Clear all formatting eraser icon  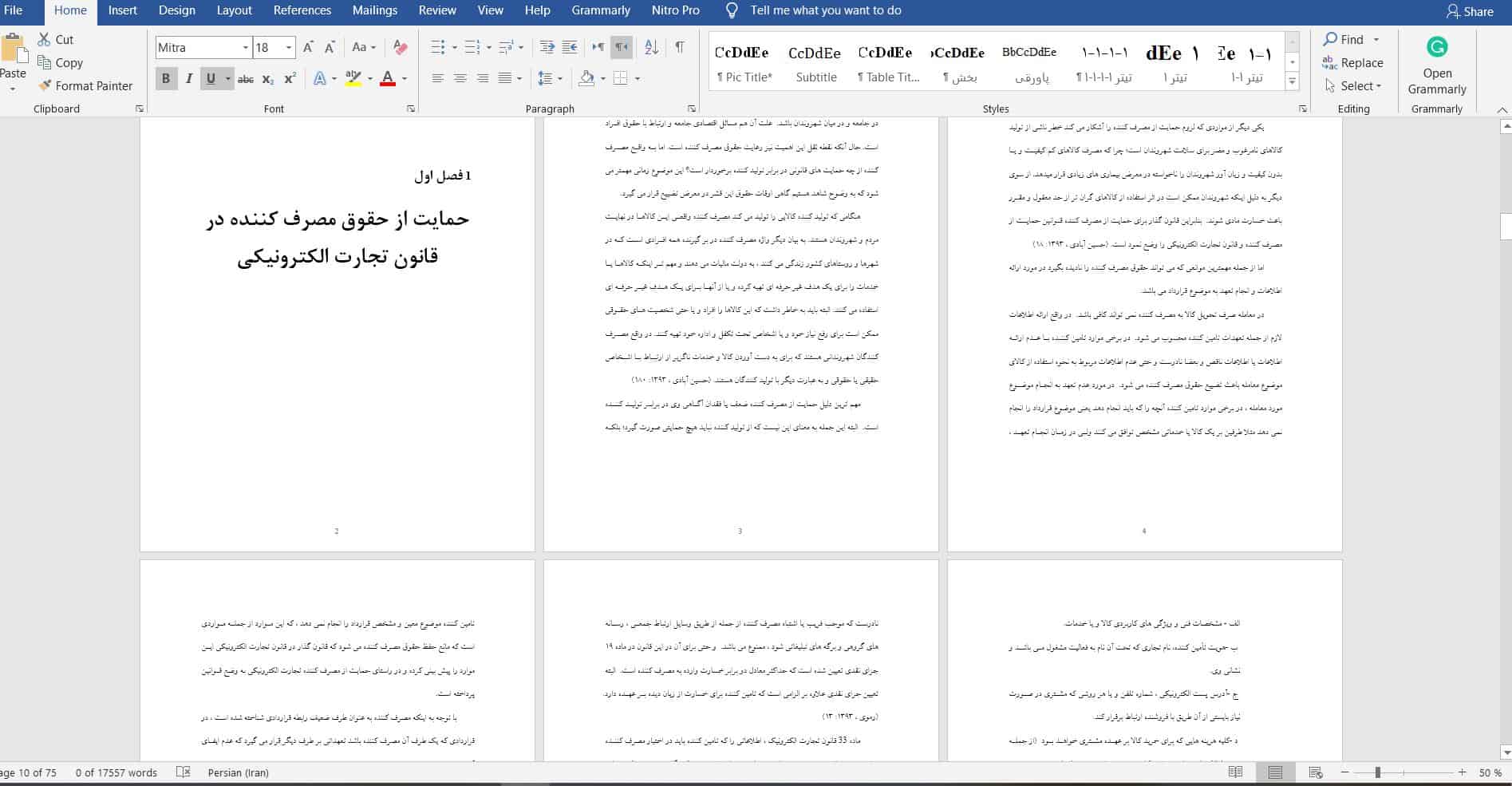[401, 47]
